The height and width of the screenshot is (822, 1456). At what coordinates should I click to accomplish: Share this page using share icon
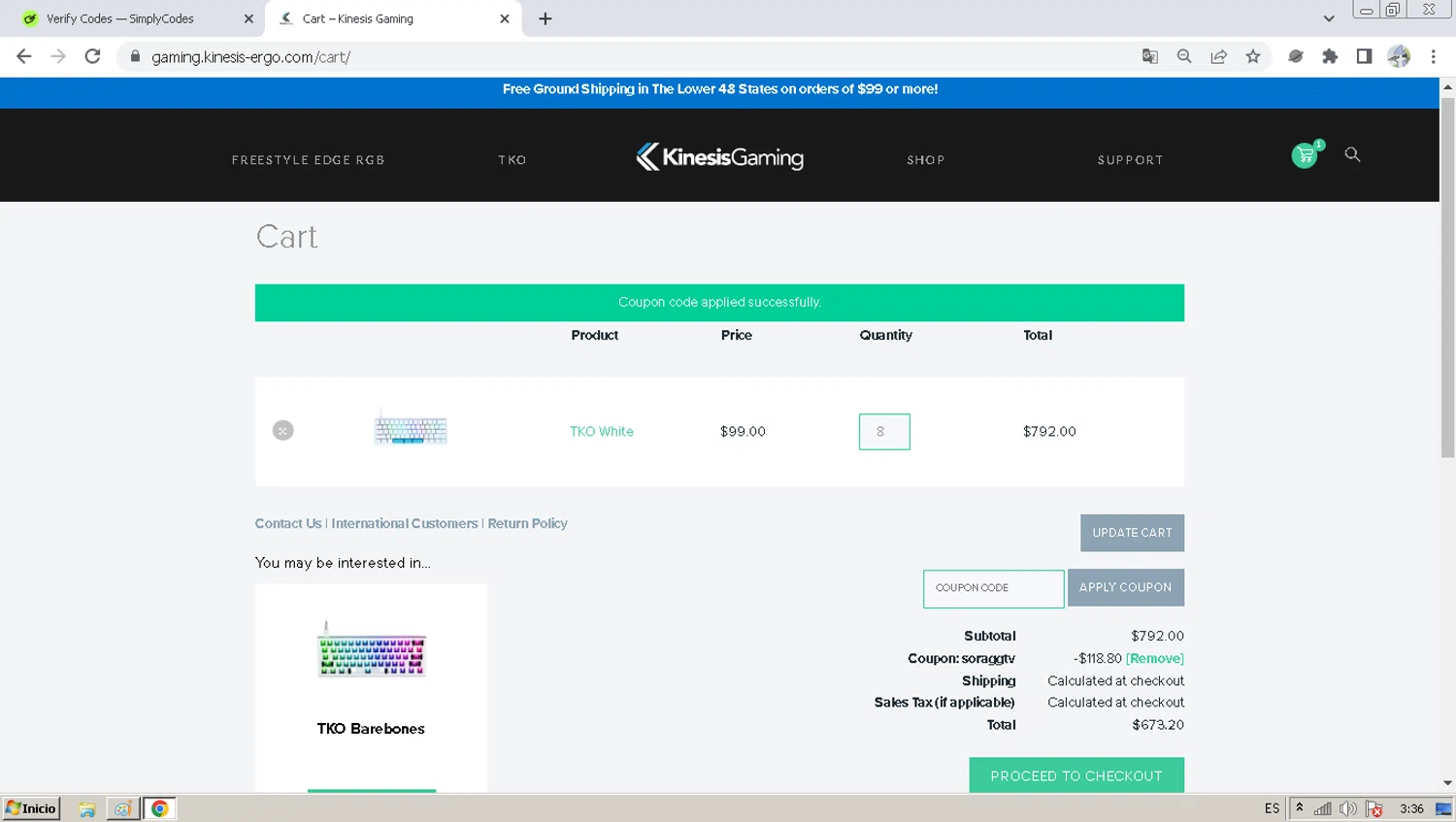1219,56
